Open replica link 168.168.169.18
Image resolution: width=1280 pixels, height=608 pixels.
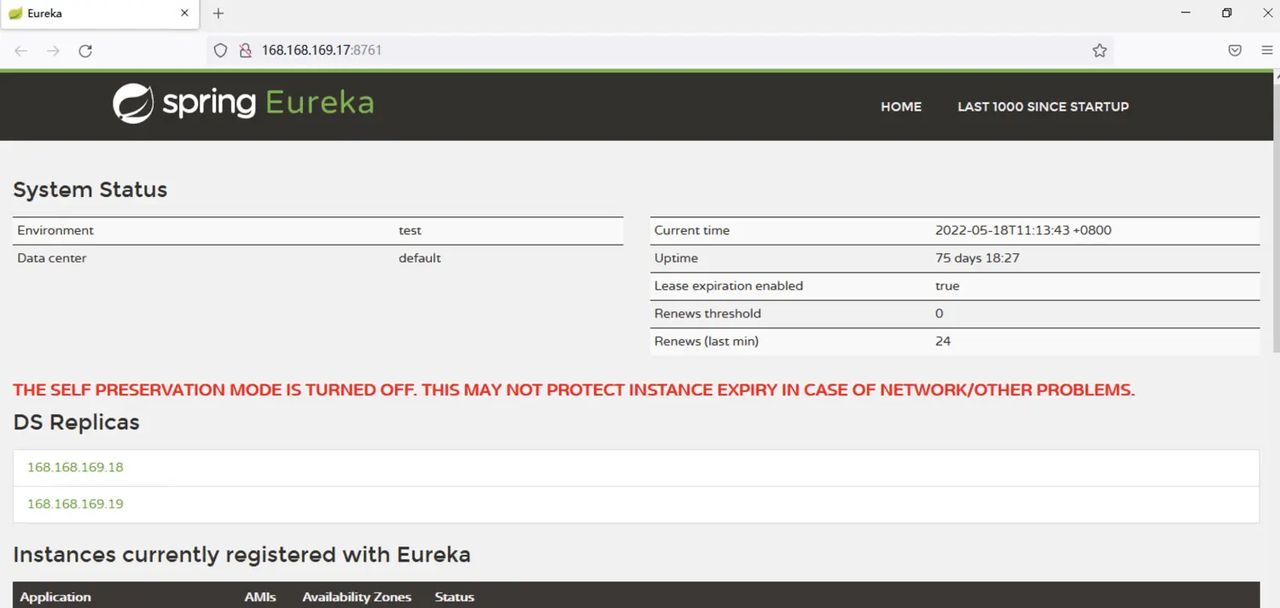75,467
